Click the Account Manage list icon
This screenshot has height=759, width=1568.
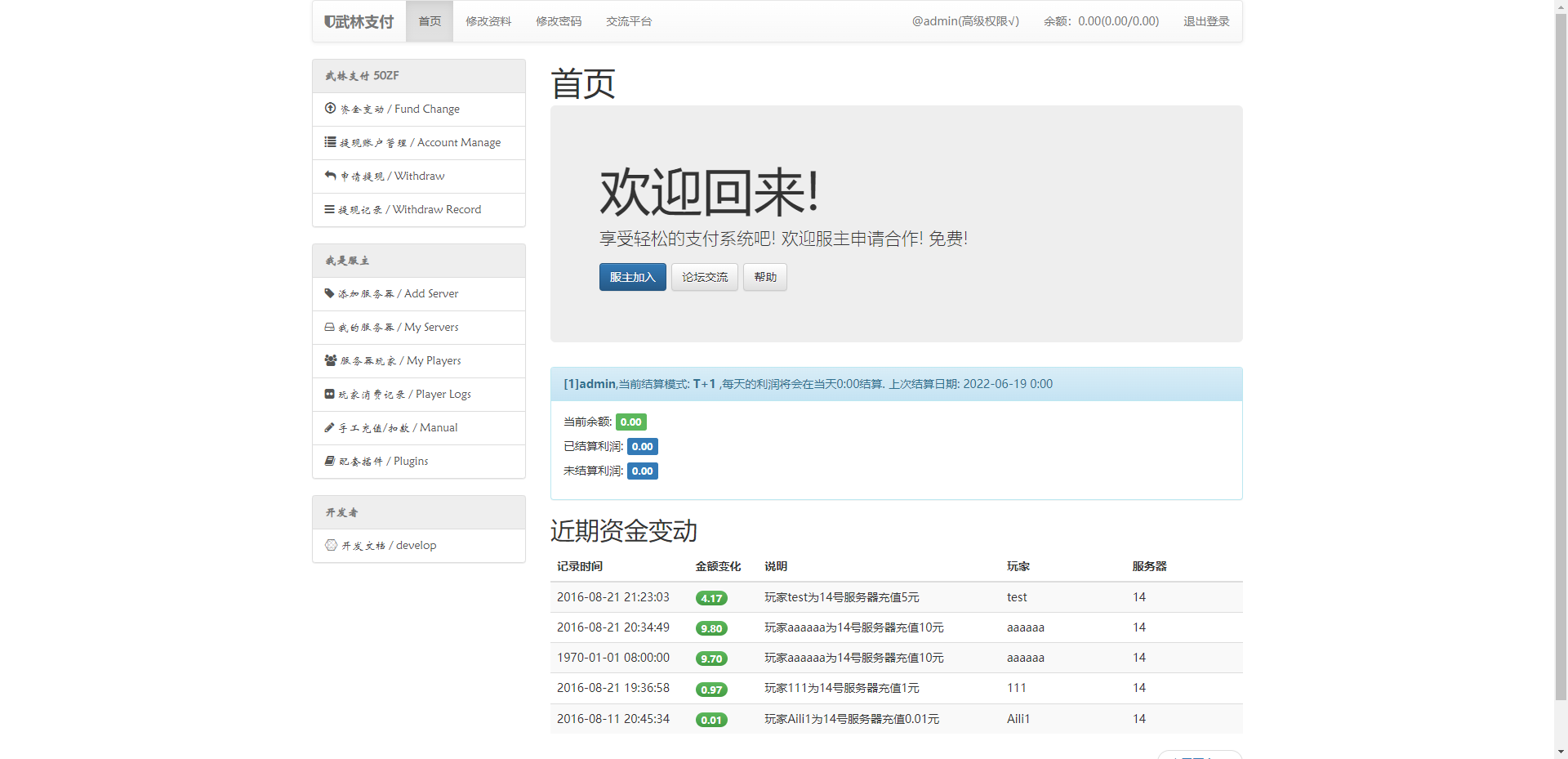click(x=330, y=141)
